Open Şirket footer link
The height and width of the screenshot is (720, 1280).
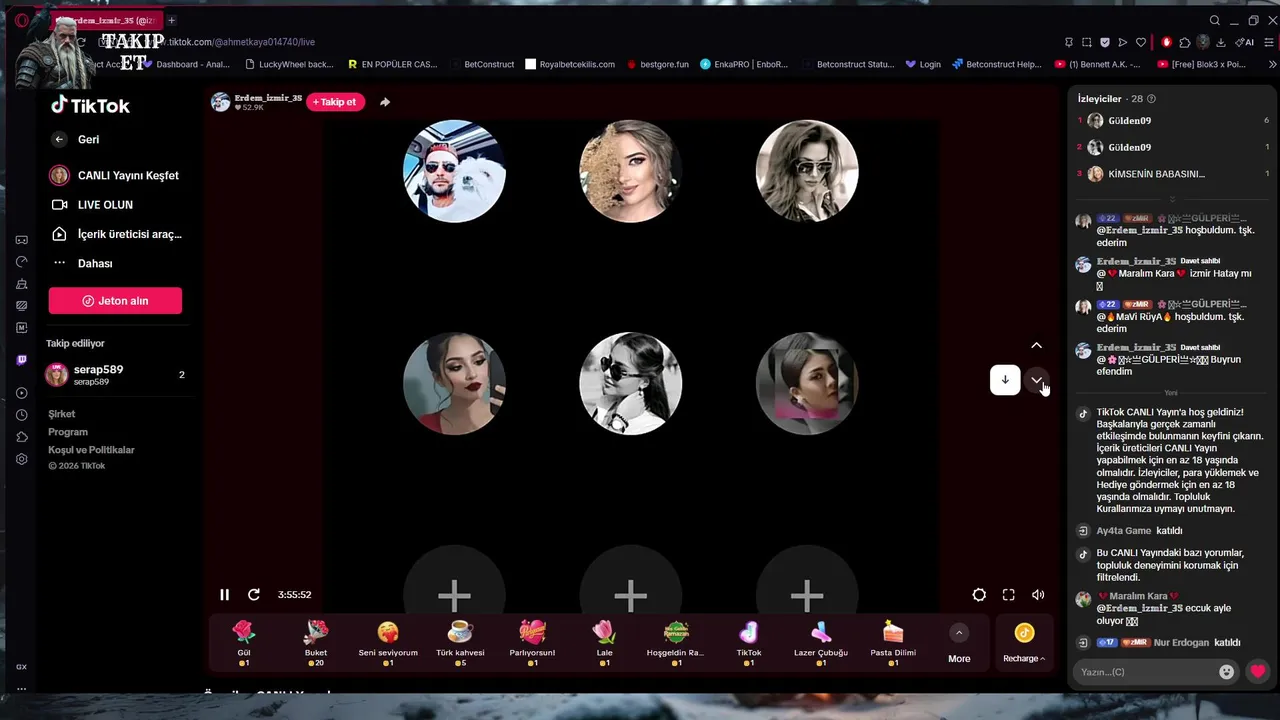pos(62,414)
